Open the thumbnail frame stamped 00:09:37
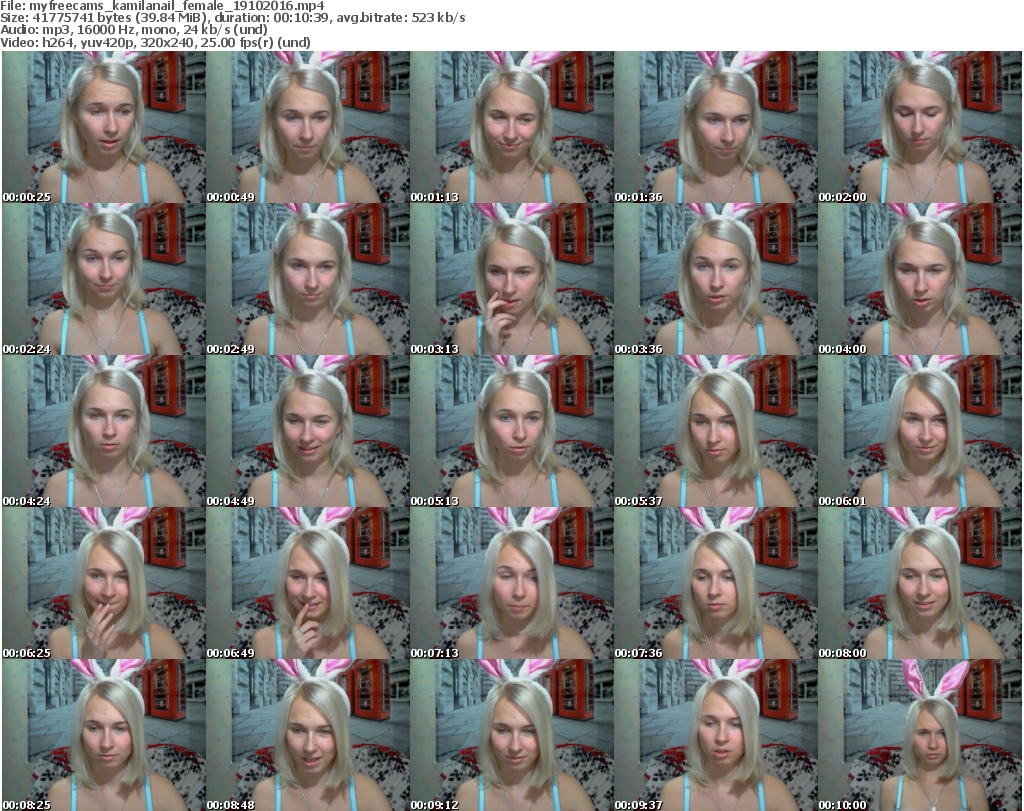The image size is (1024, 811). click(x=716, y=735)
